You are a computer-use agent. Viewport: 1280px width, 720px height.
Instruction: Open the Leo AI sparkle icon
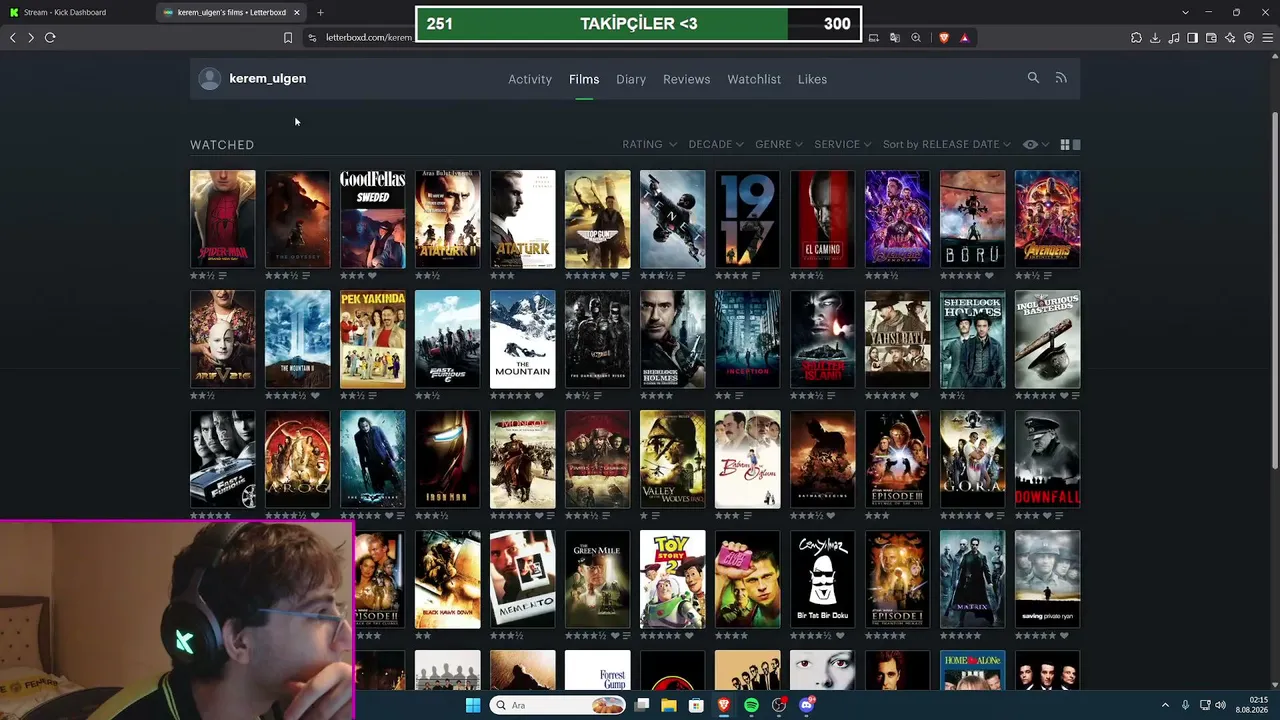1230,38
